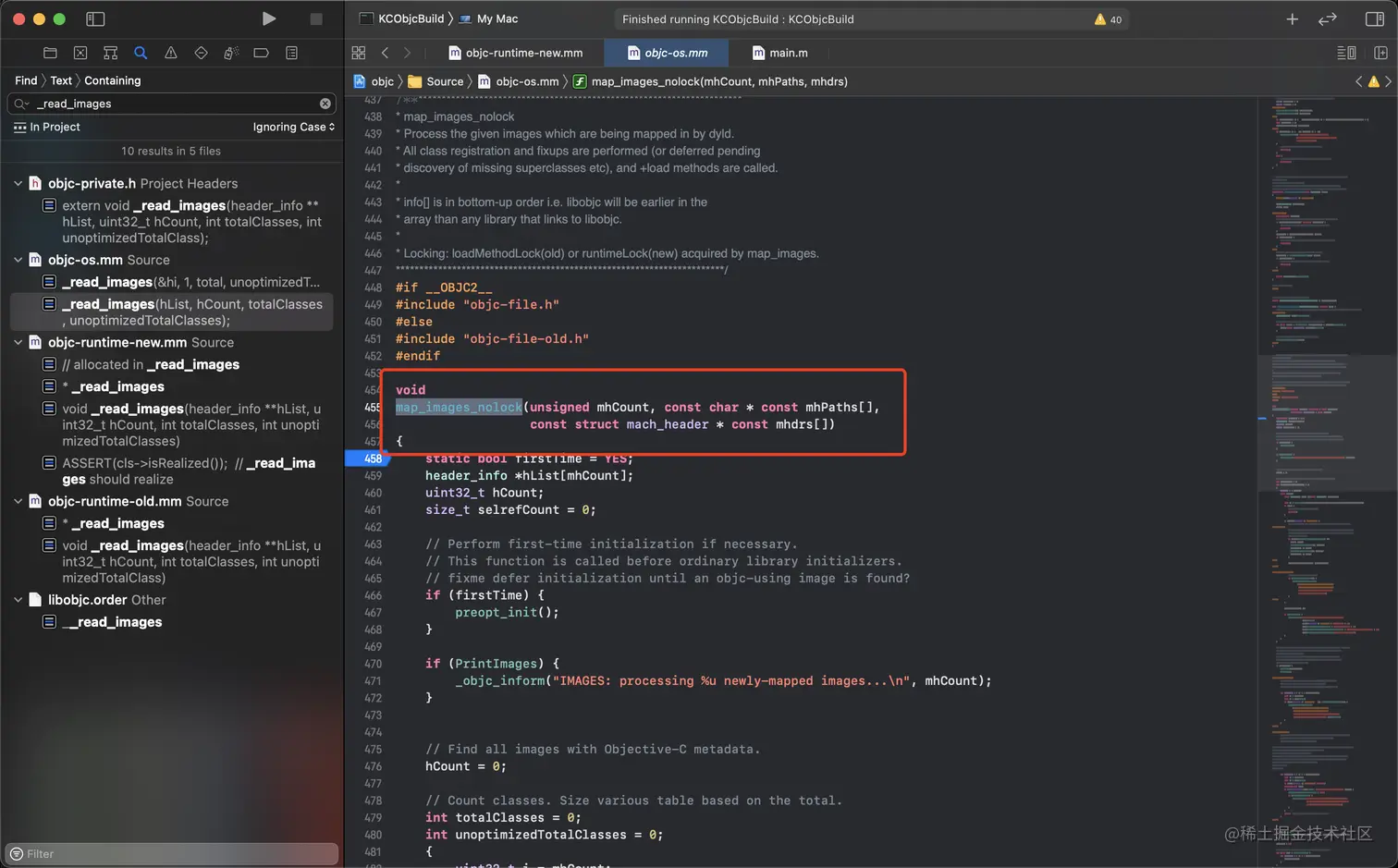Click the preopt_init() call in code
The width and height of the screenshot is (1398, 868).
(x=507, y=612)
